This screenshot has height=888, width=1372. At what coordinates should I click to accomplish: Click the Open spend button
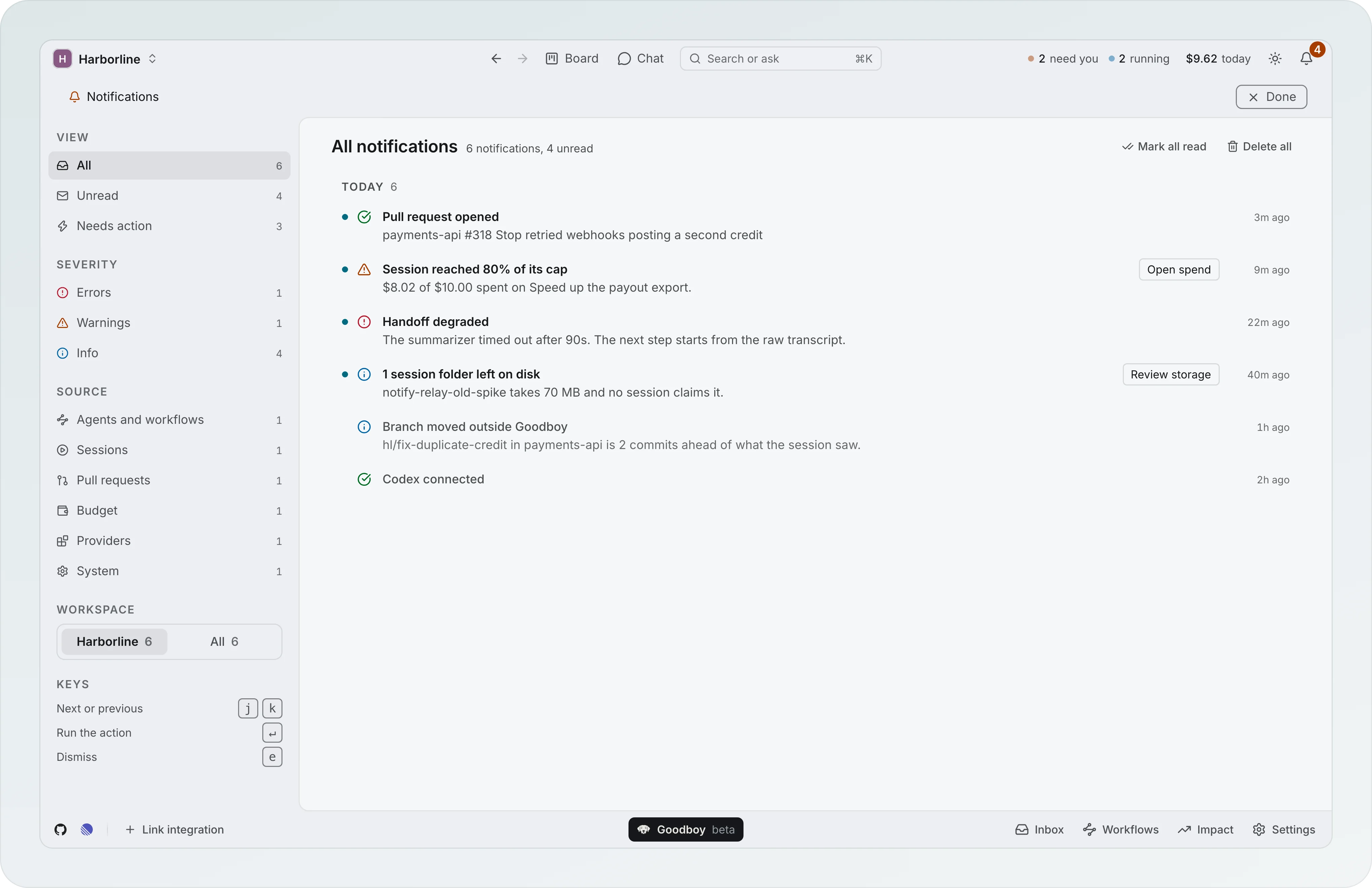click(1179, 270)
